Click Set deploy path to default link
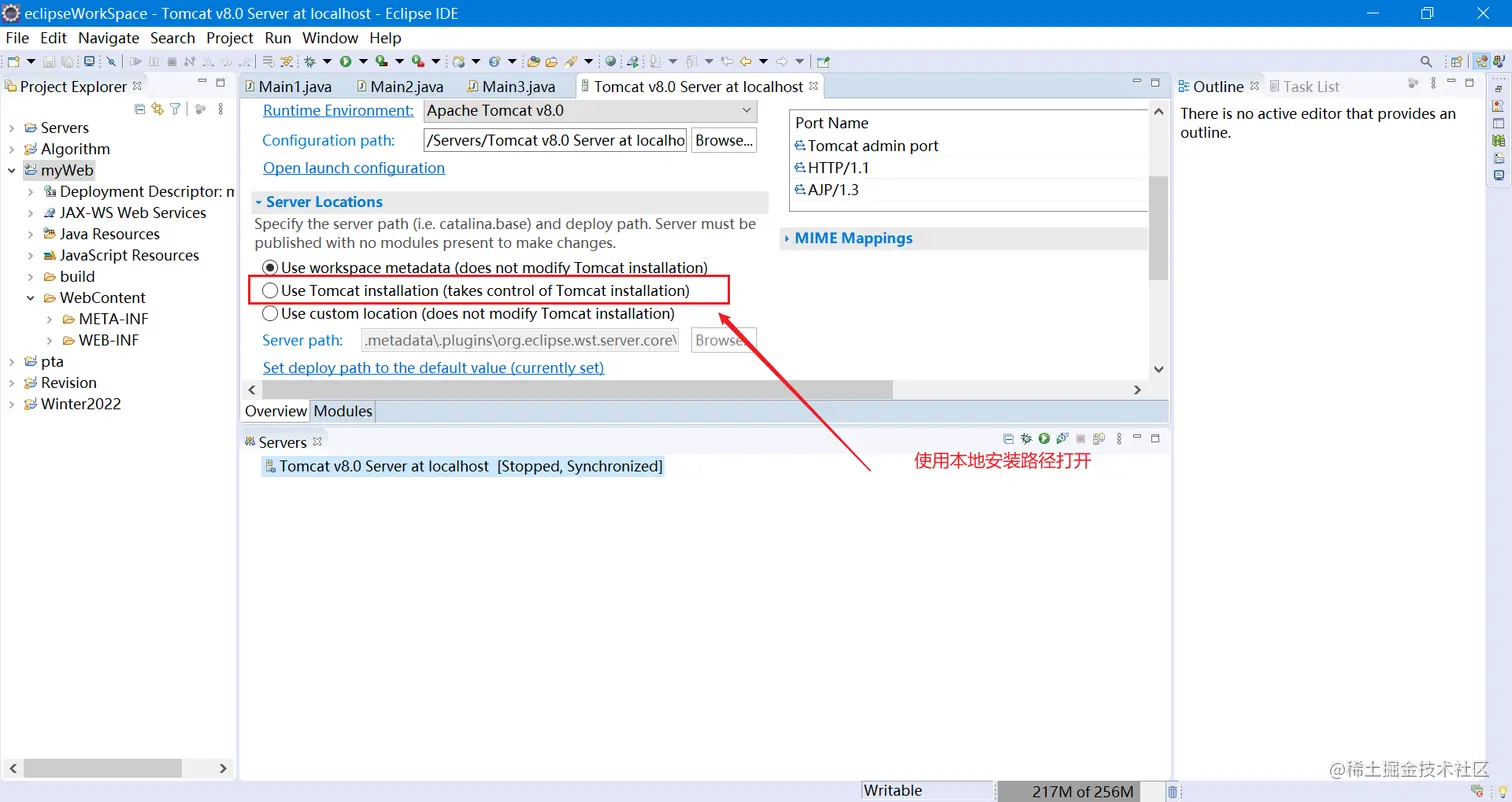 pos(433,368)
